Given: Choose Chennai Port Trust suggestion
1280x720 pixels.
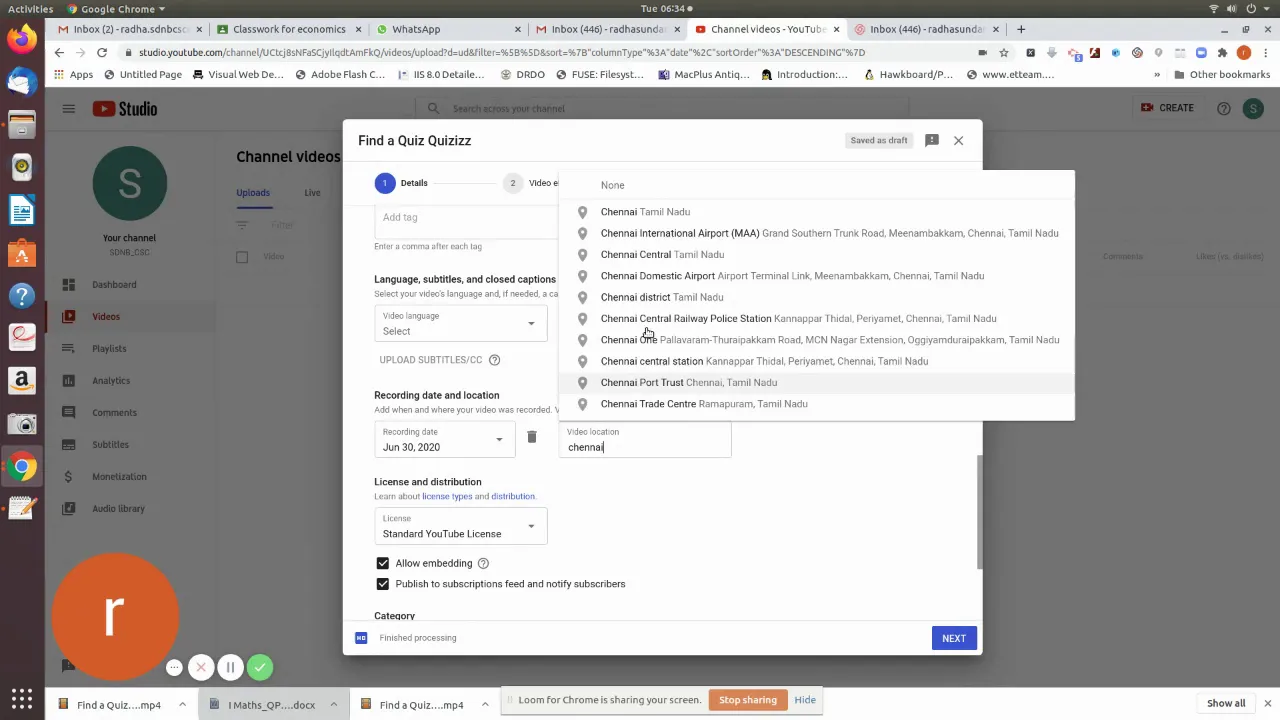Looking at the screenshot, I should [816, 382].
